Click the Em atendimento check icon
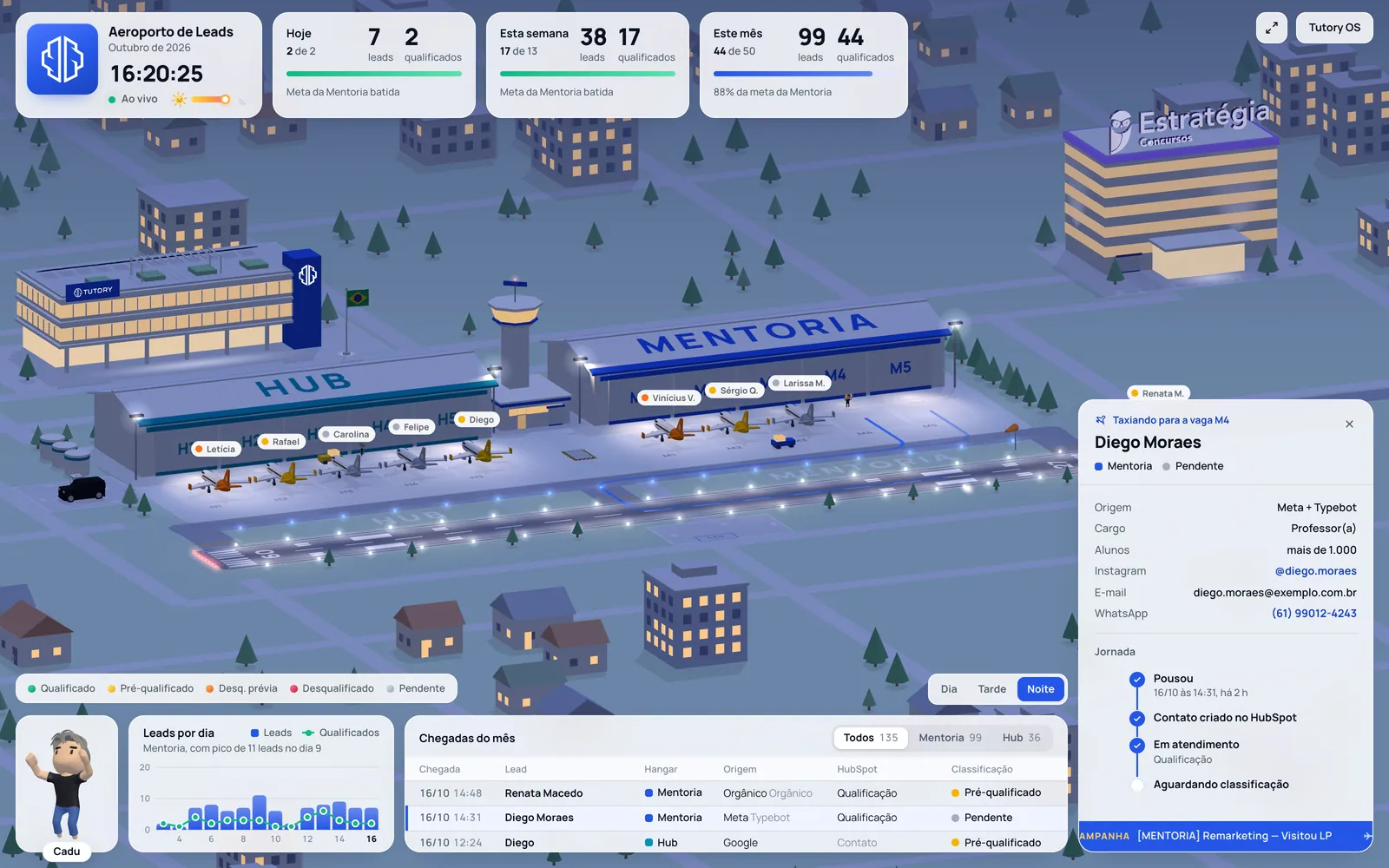Viewport: 1389px width, 868px height. point(1137,746)
